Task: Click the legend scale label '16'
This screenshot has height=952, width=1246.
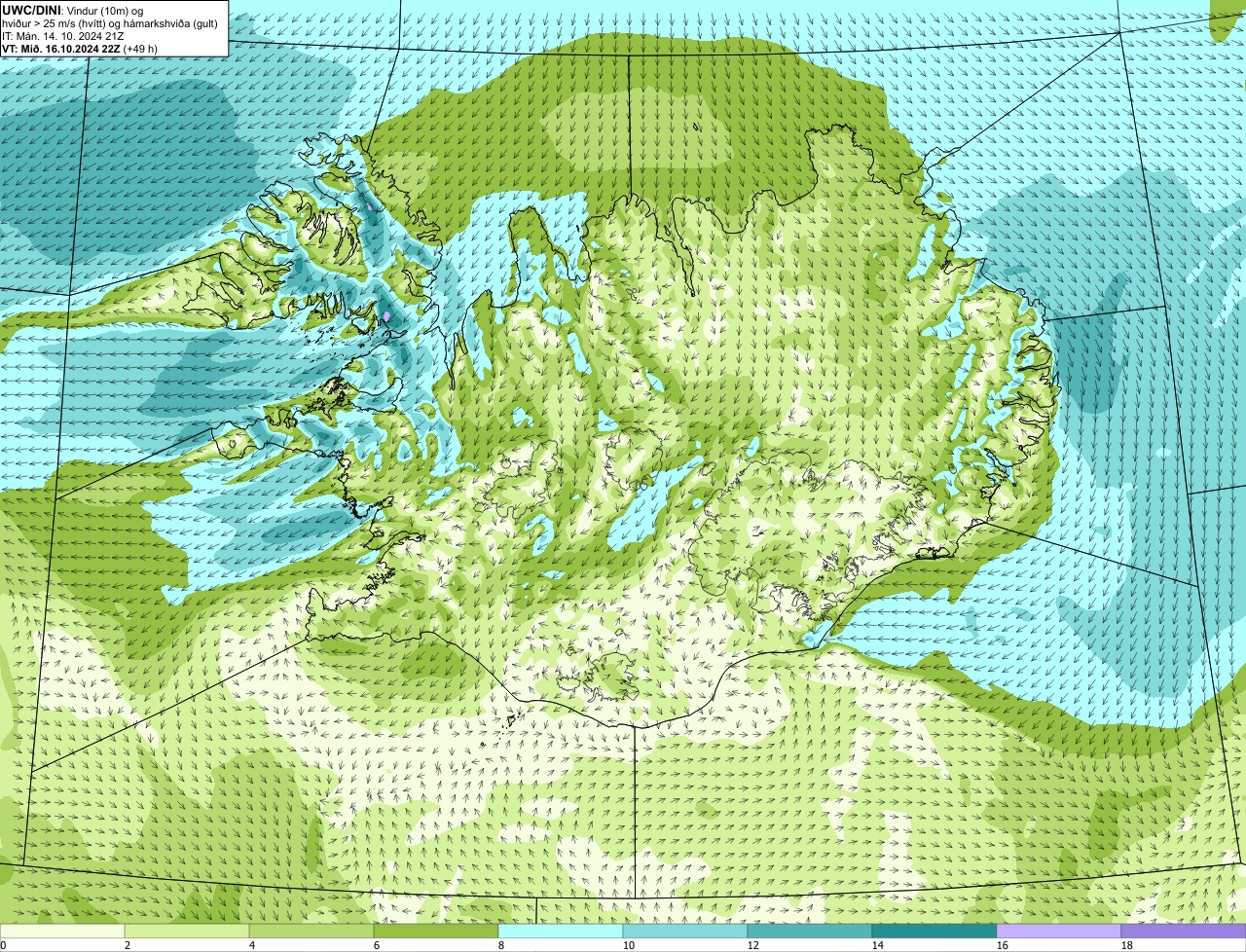Action: point(1003,945)
